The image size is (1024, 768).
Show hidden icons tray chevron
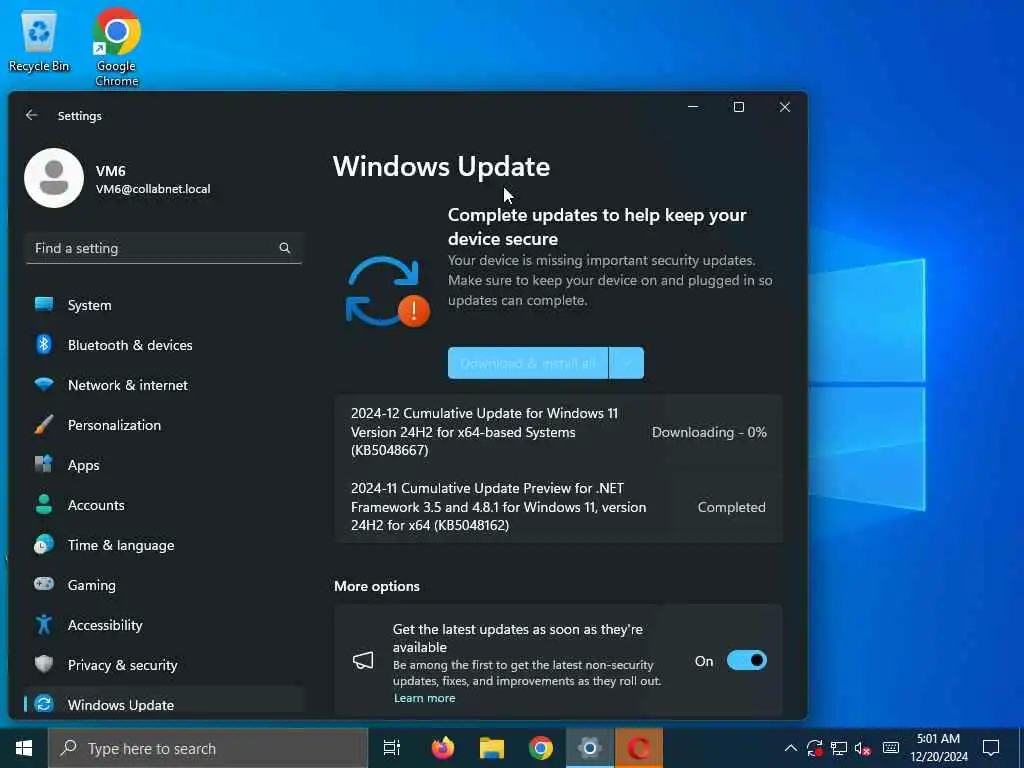(x=791, y=748)
